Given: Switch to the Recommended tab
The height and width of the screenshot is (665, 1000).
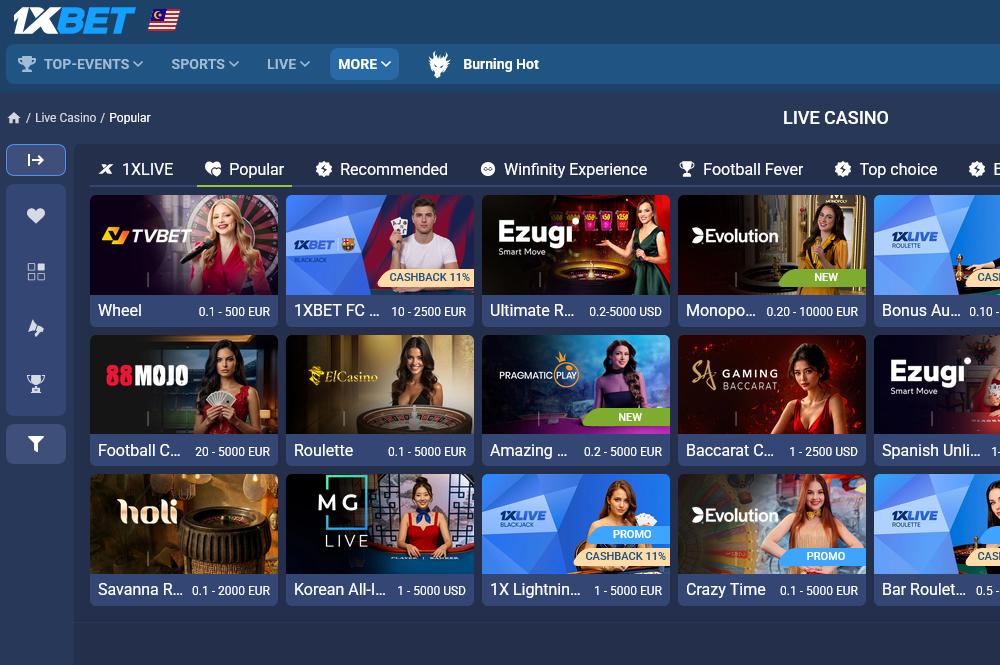Looking at the screenshot, I should tap(381, 170).
